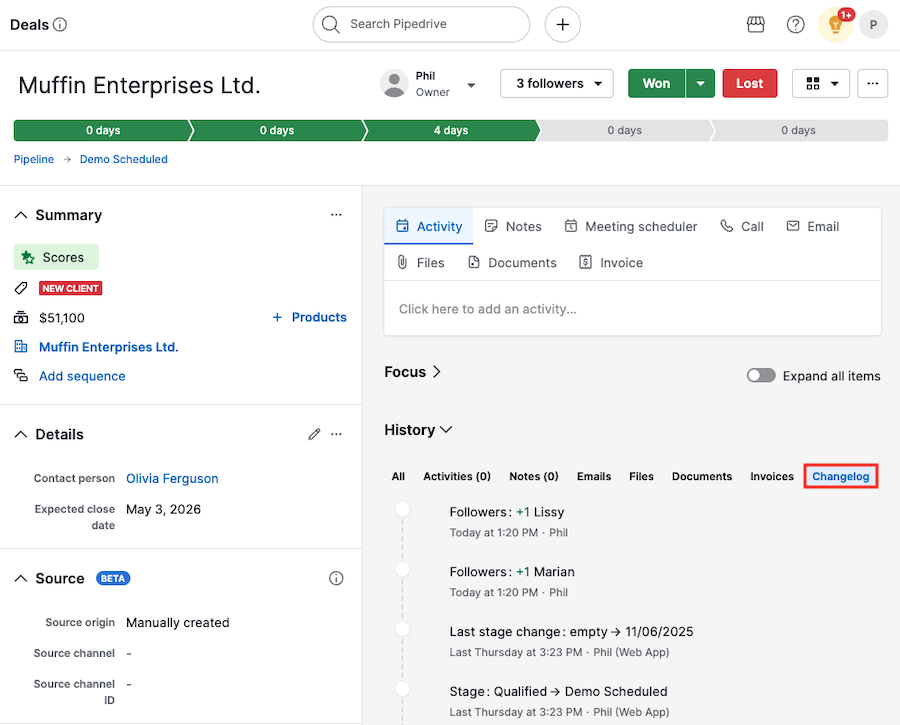The height and width of the screenshot is (725, 900).
Task: Open the Summary more options menu
Action: pyautogui.click(x=336, y=215)
